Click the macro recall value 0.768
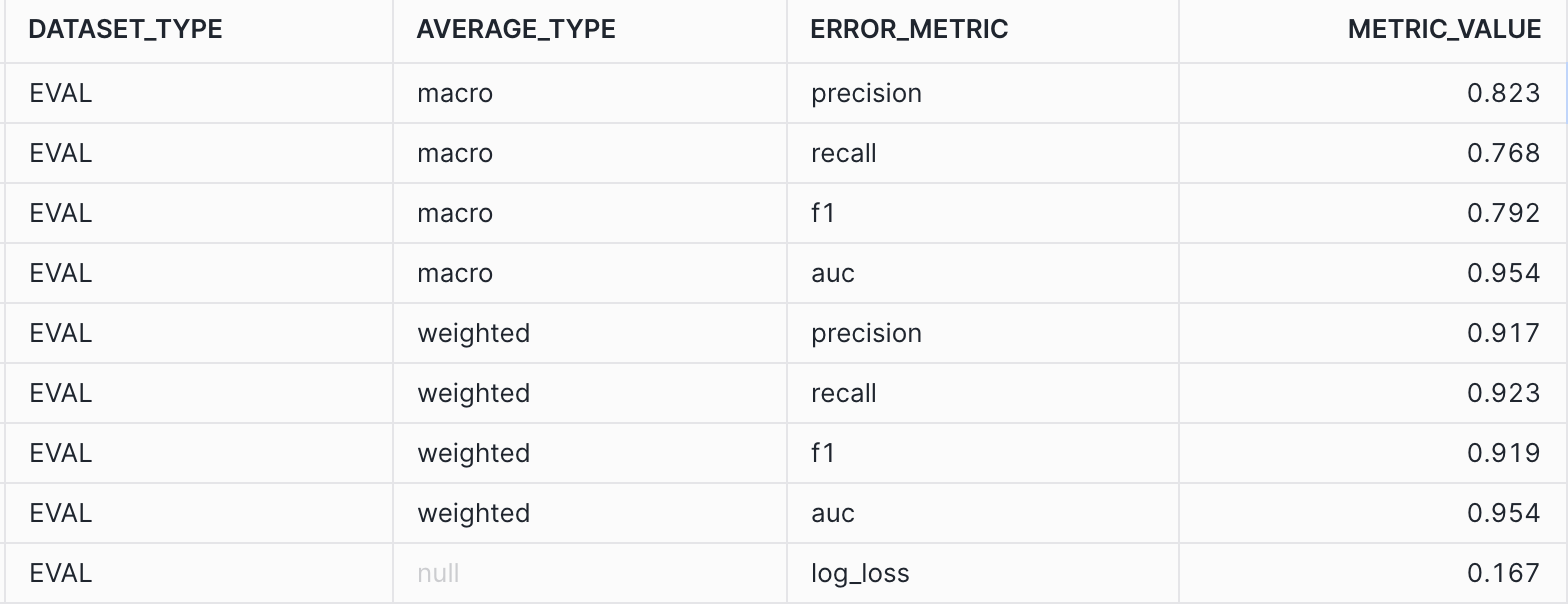This screenshot has width=1568, height=604. coord(1503,153)
